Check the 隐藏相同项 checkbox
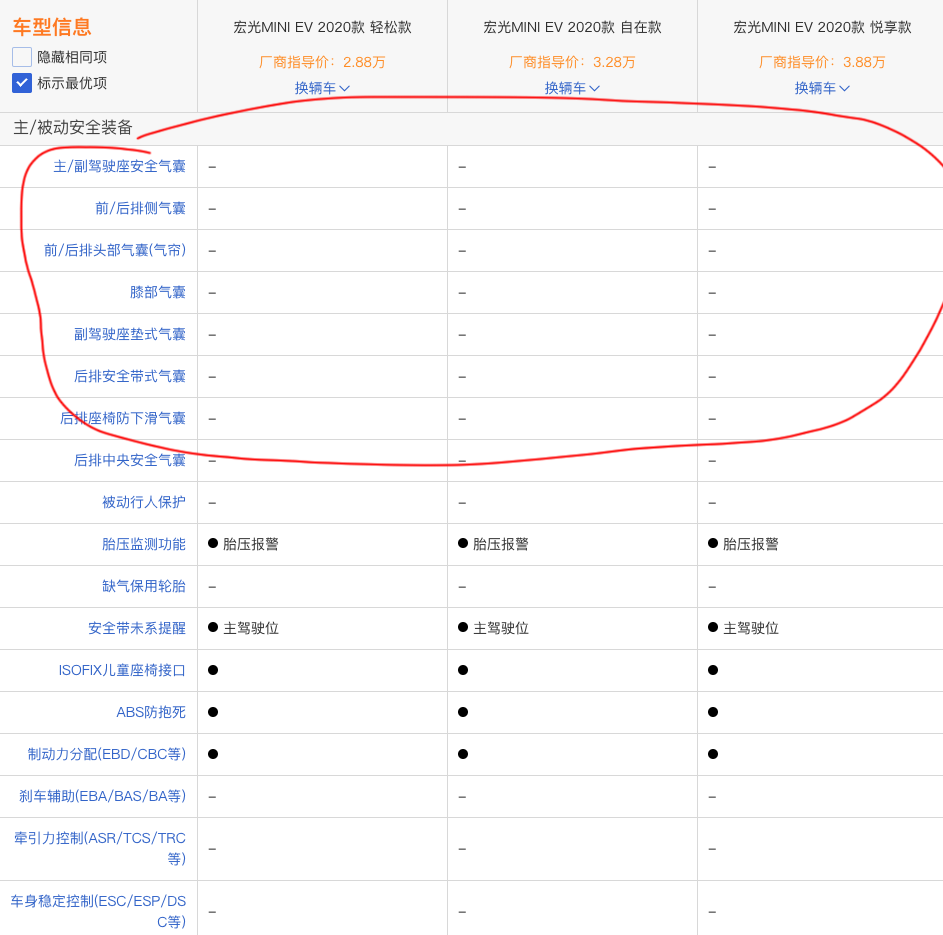943x935 pixels. click(22, 57)
